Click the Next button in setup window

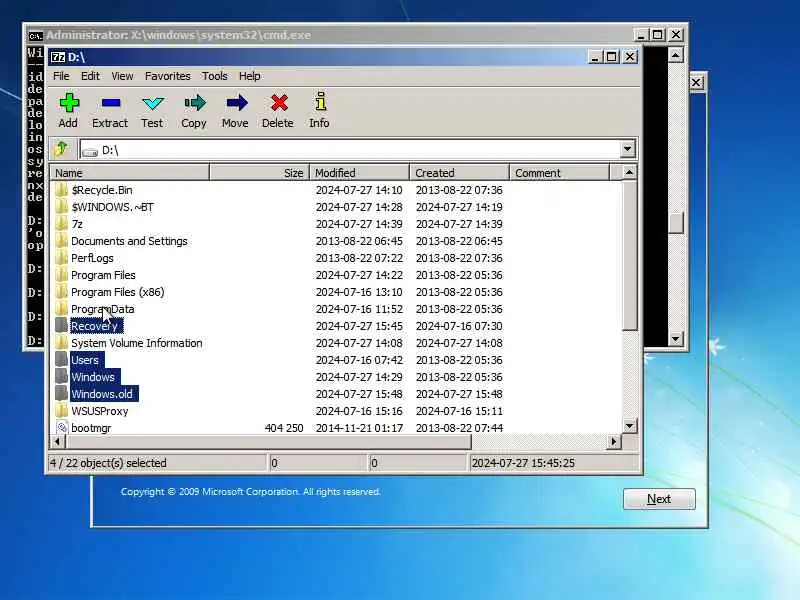click(659, 499)
